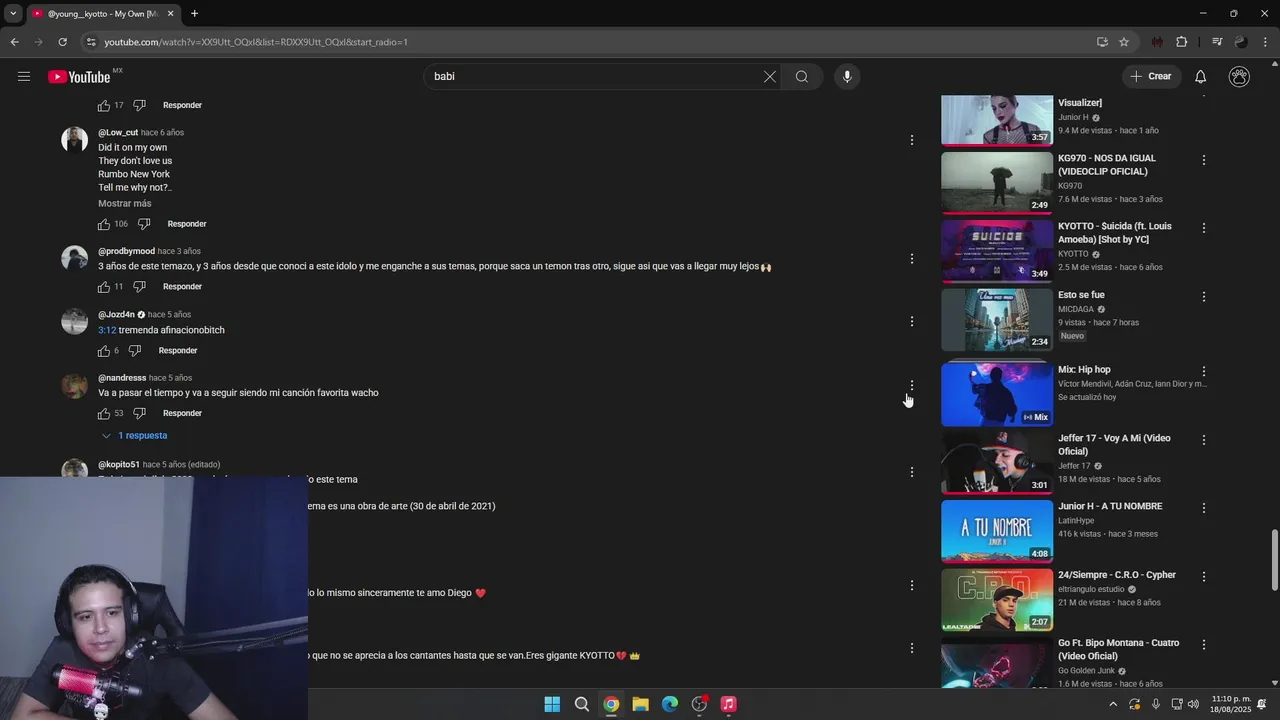Open a new Chrome tab
Image resolution: width=1280 pixels, height=720 pixels.
(x=194, y=14)
